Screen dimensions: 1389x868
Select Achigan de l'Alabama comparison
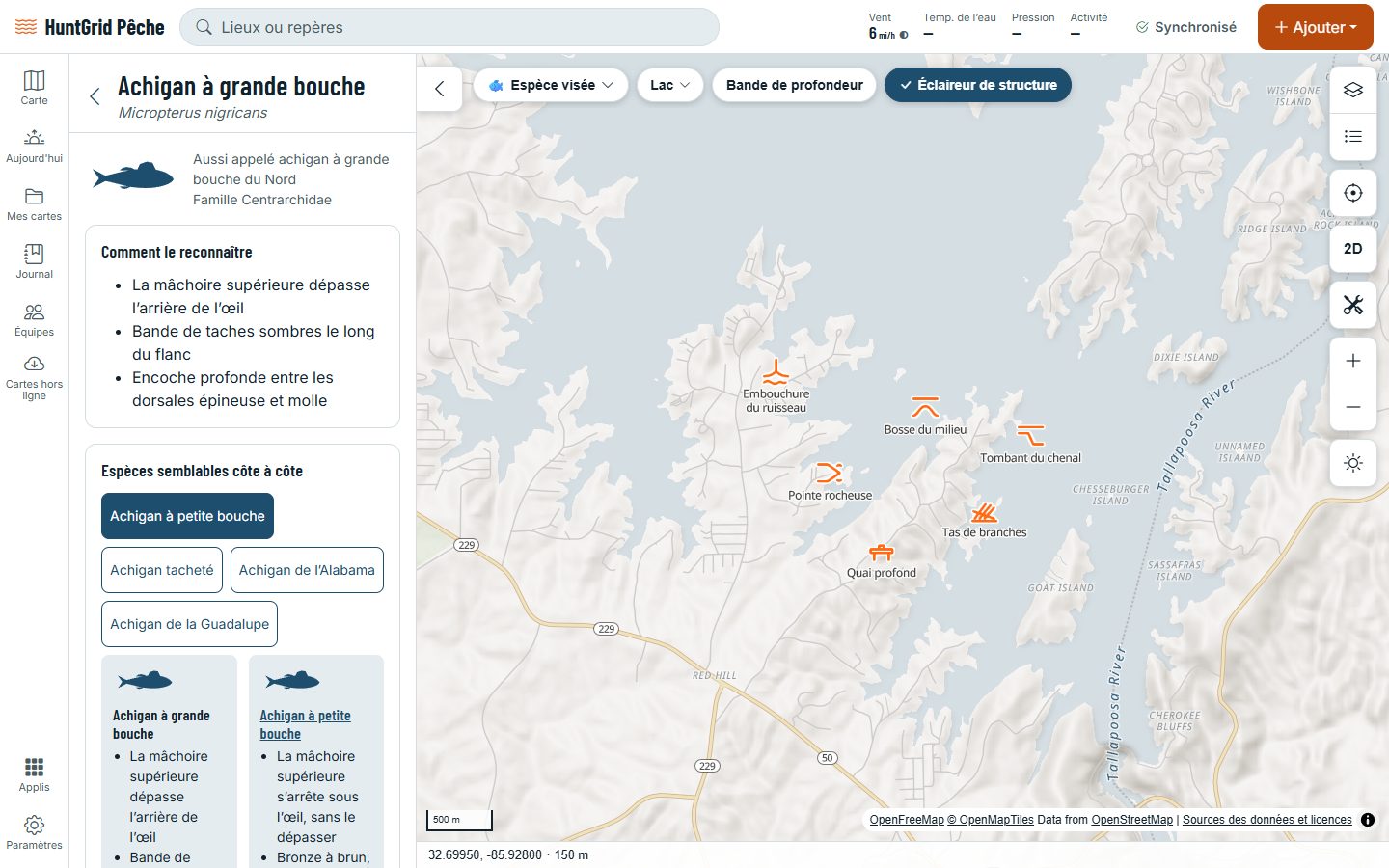307,570
